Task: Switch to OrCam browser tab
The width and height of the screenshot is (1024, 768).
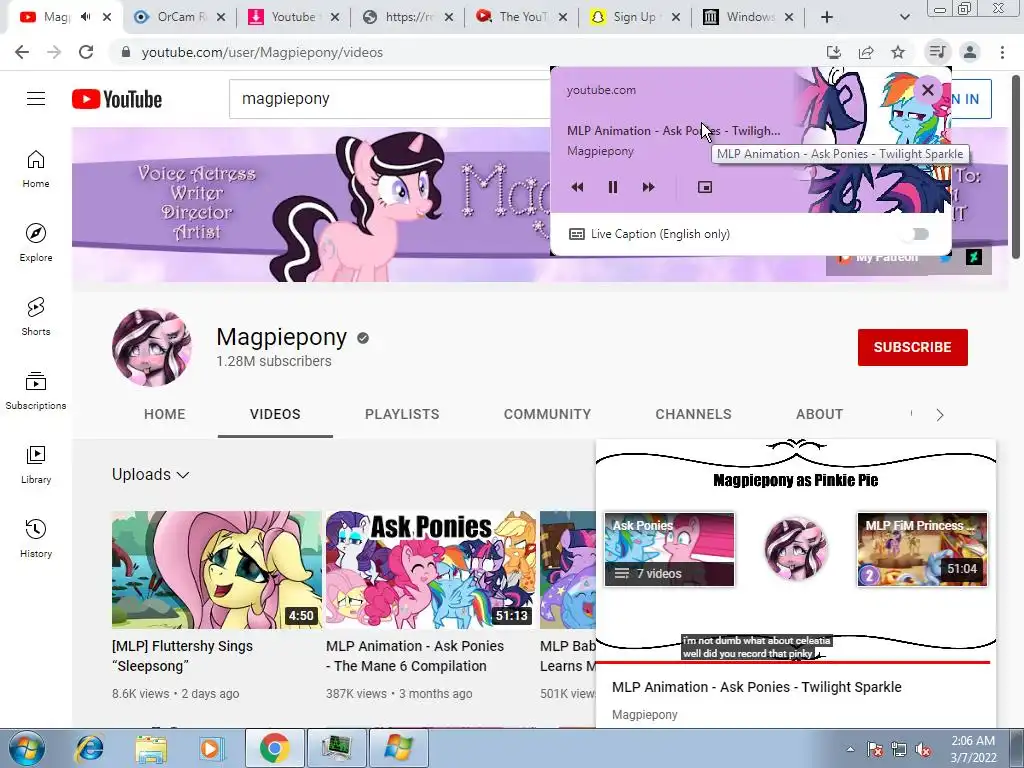Action: [x=178, y=17]
